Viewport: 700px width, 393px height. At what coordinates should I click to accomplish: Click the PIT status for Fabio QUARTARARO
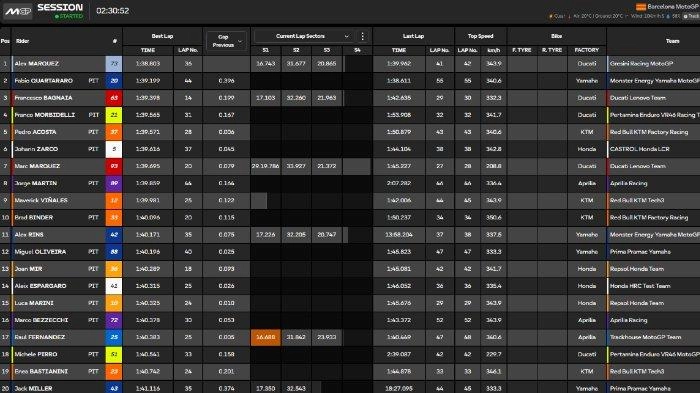coord(93,81)
